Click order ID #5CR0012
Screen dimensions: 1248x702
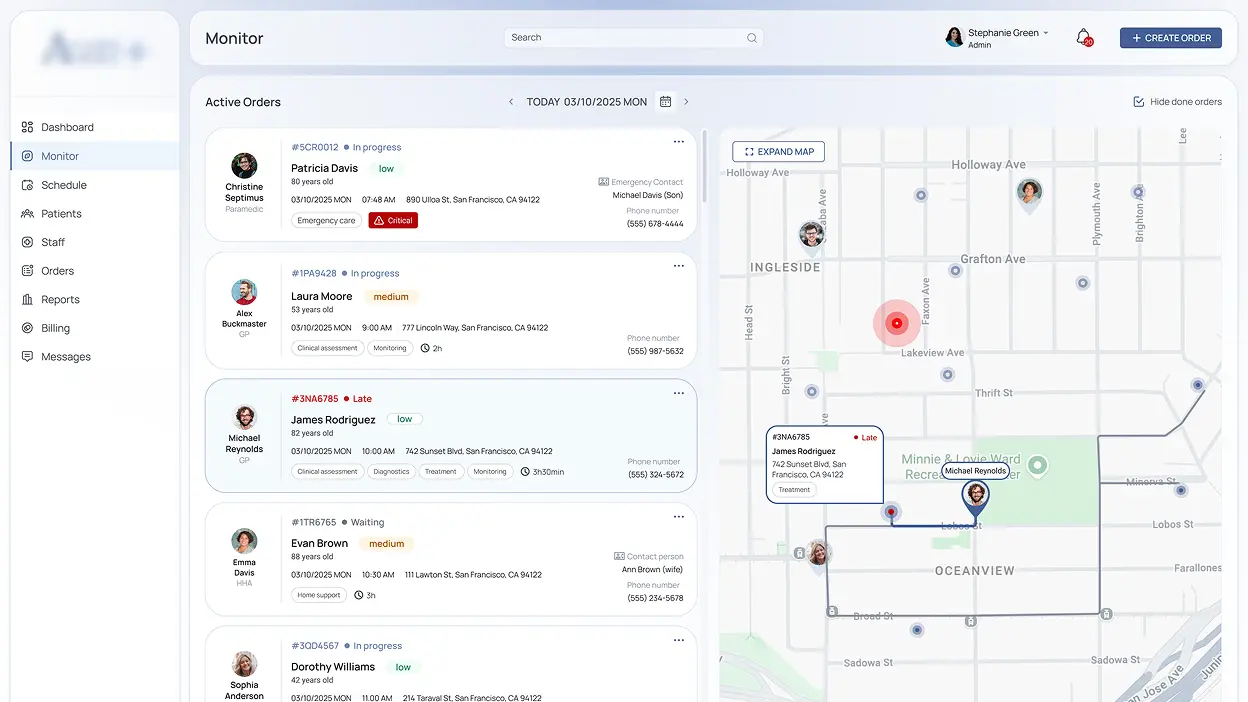[315, 147]
